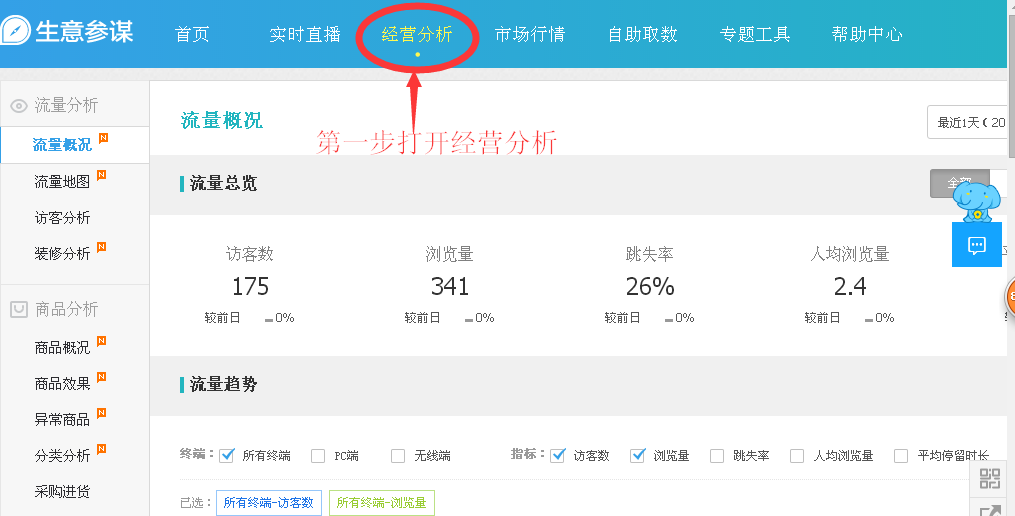Click the eye icon beside 流量分析
The height and width of the screenshot is (516, 1015).
[x=19, y=106]
